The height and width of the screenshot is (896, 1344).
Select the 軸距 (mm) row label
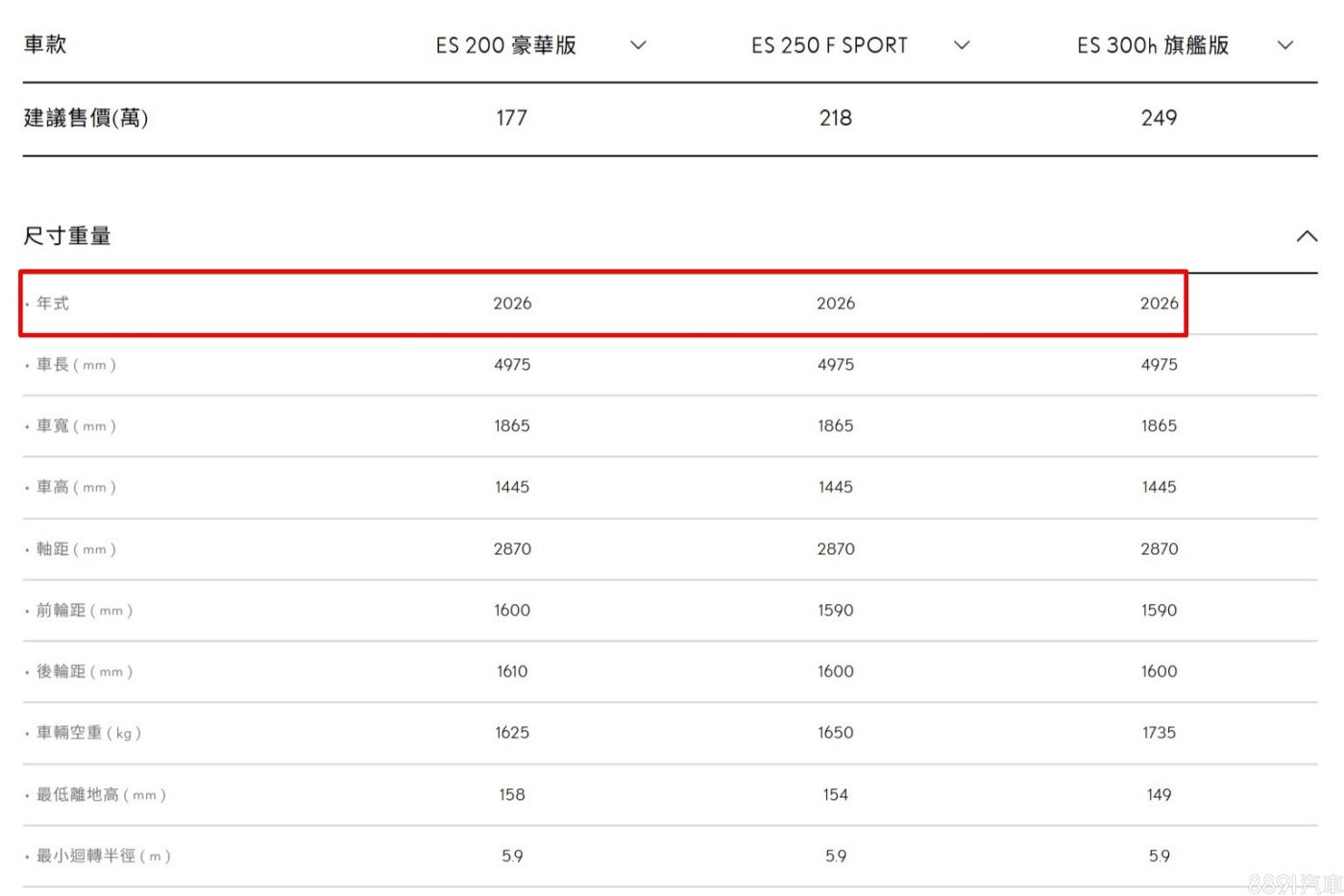(x=76, y=549)
